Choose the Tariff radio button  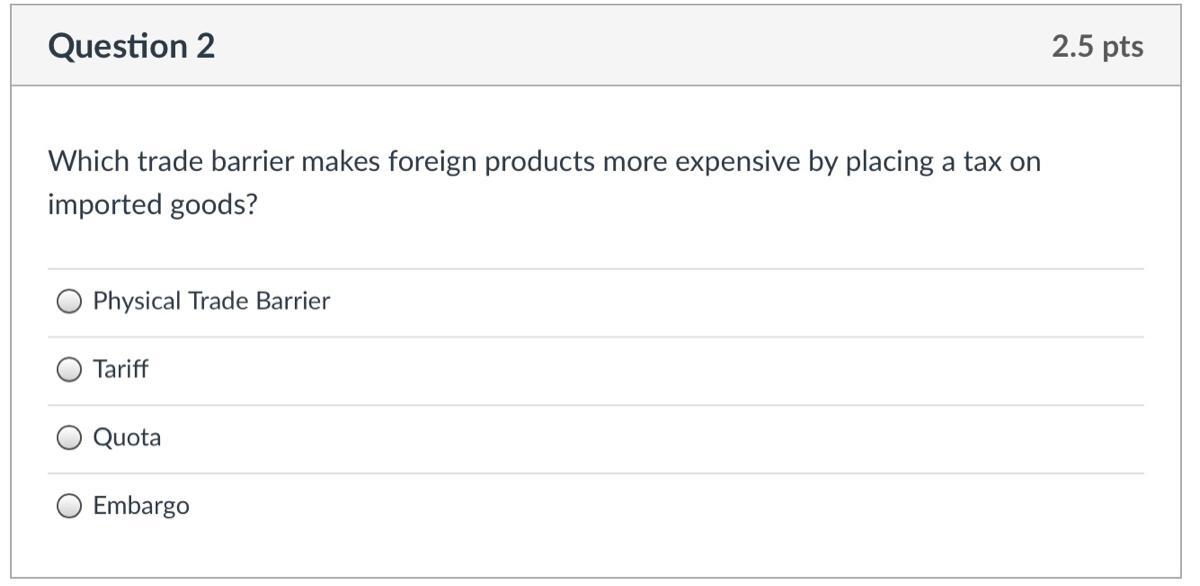click(x=69, y=370)
